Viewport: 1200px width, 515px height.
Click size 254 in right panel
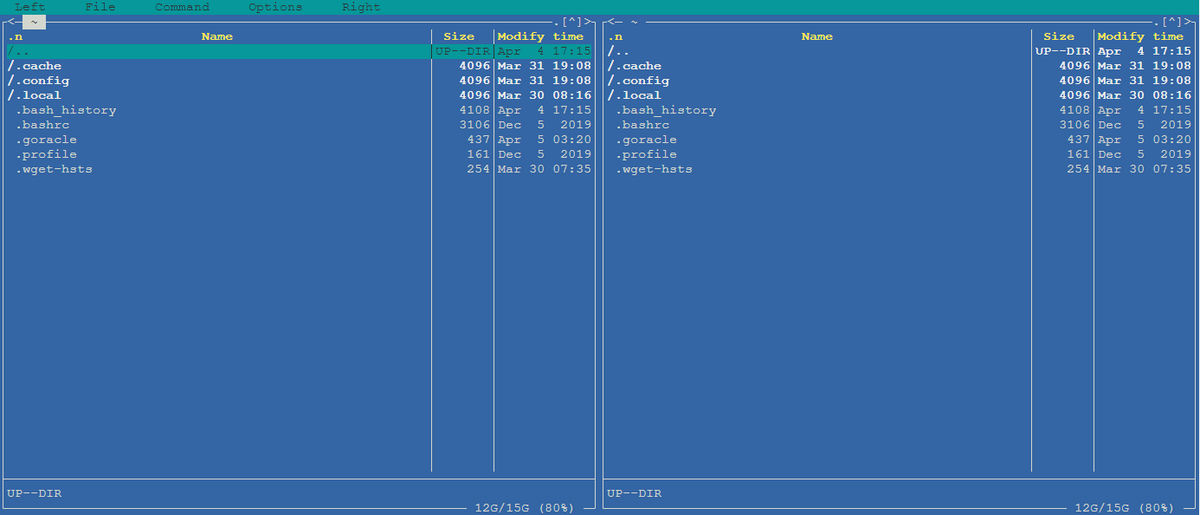click(1079, 169)
